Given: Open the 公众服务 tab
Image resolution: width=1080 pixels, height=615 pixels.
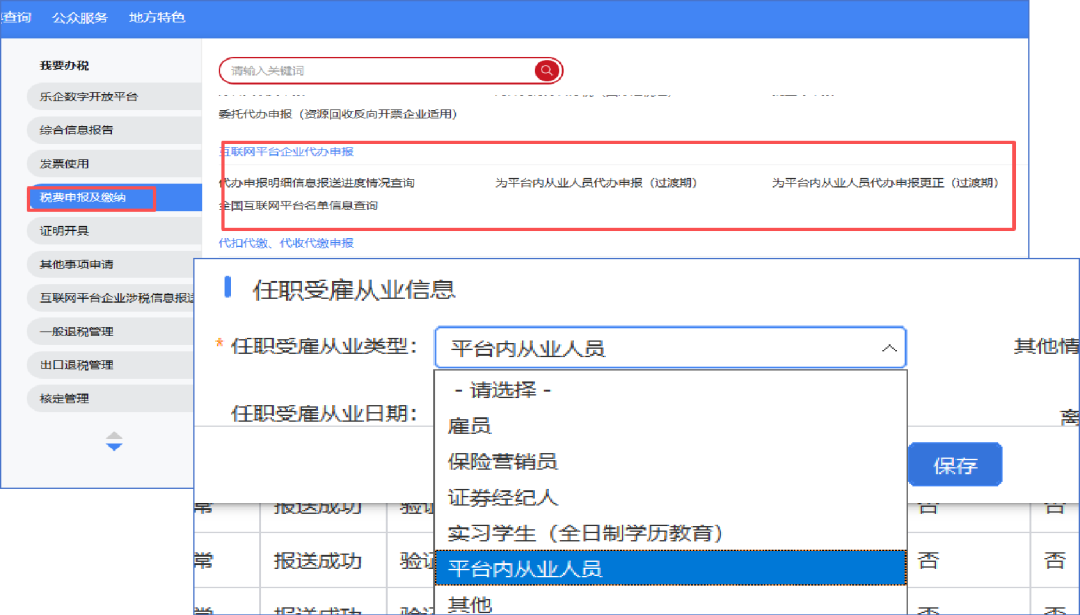Looking at the screenshot, I should point(80,18).
